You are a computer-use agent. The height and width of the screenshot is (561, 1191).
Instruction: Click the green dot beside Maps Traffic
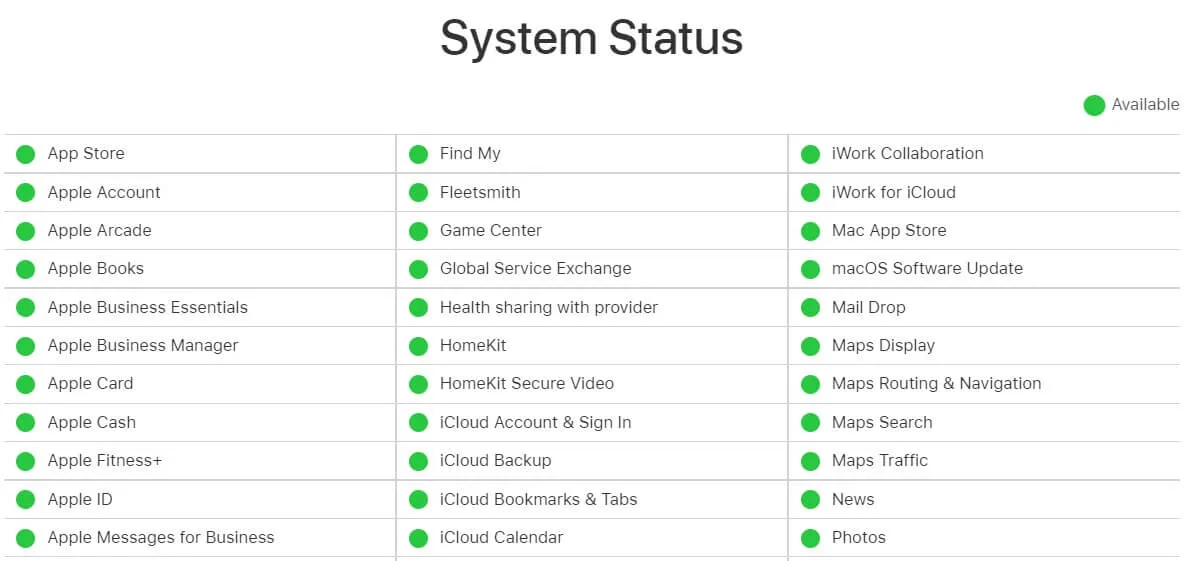pos(811,461)
